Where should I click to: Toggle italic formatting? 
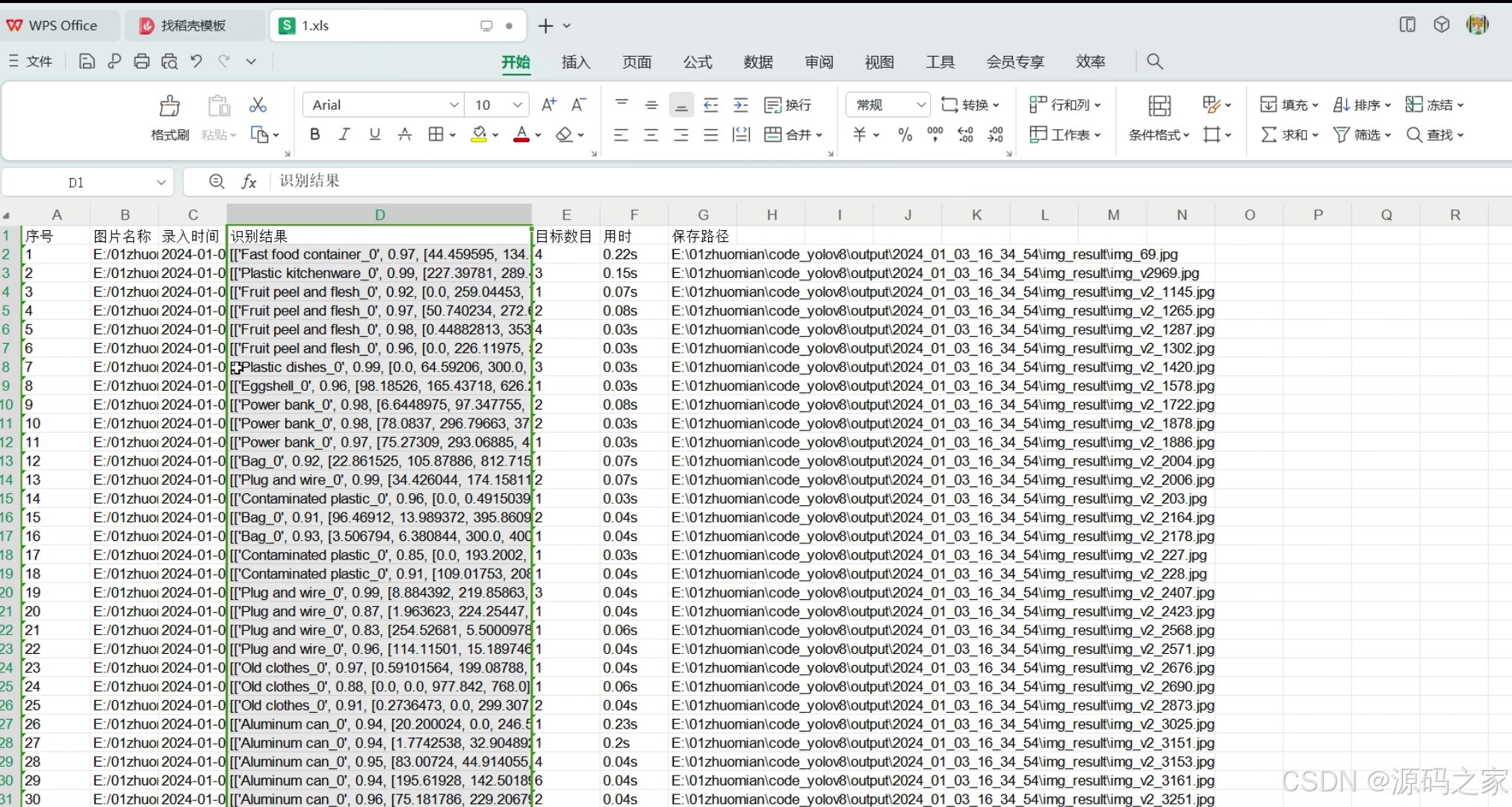(x=344, y=134)
